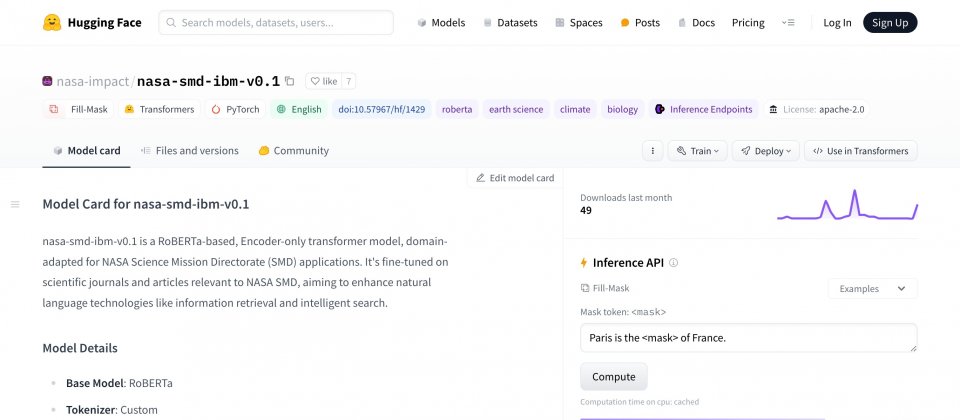Image resolution: width=960 pixels, height=420 pixels.
Task: Open the Examples dropdown
Action: 872,288
